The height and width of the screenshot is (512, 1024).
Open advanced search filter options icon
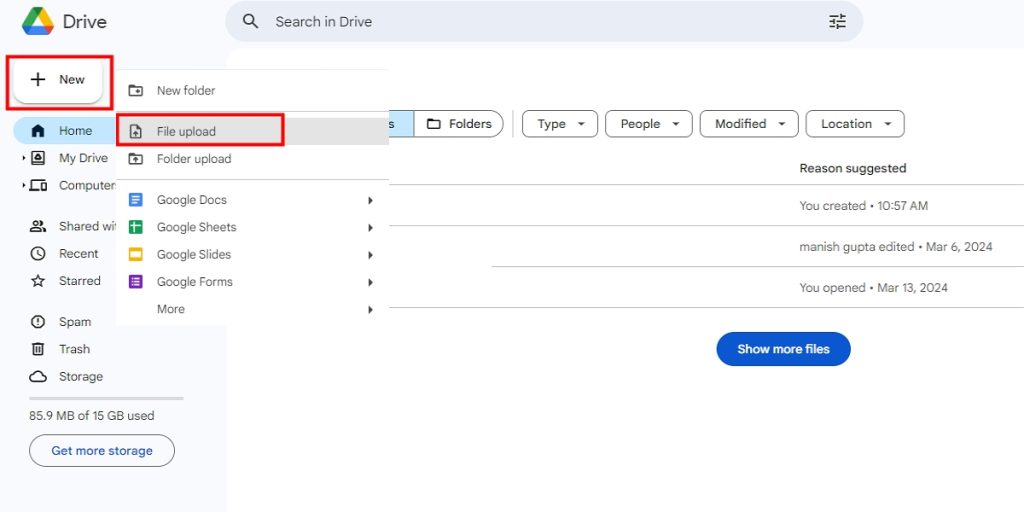(837, 22)
